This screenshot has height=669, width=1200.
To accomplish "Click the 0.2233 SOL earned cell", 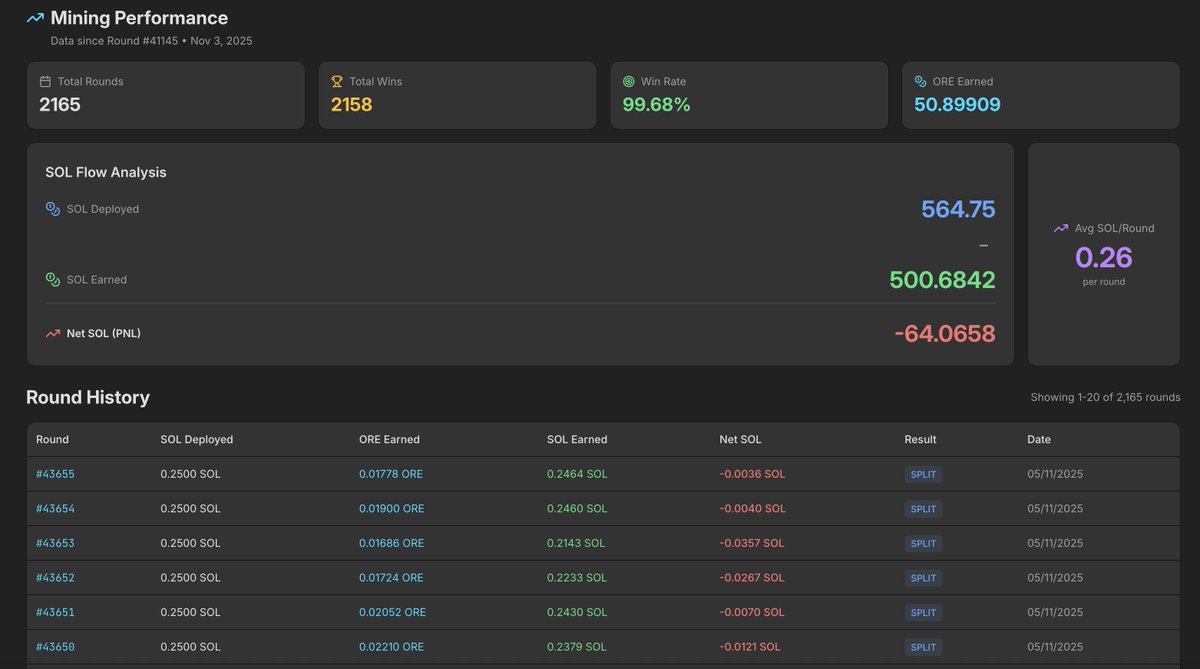I will 577,578.
